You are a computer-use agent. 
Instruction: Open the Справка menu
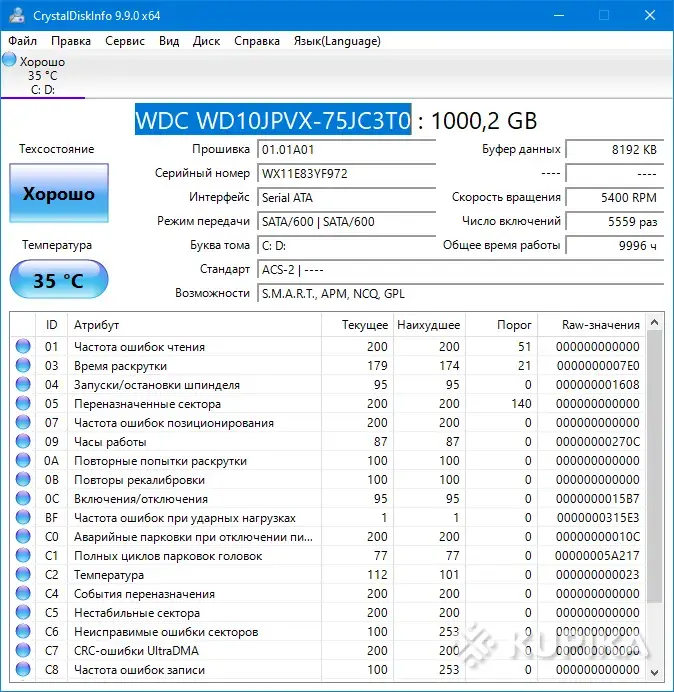[257, 41]
